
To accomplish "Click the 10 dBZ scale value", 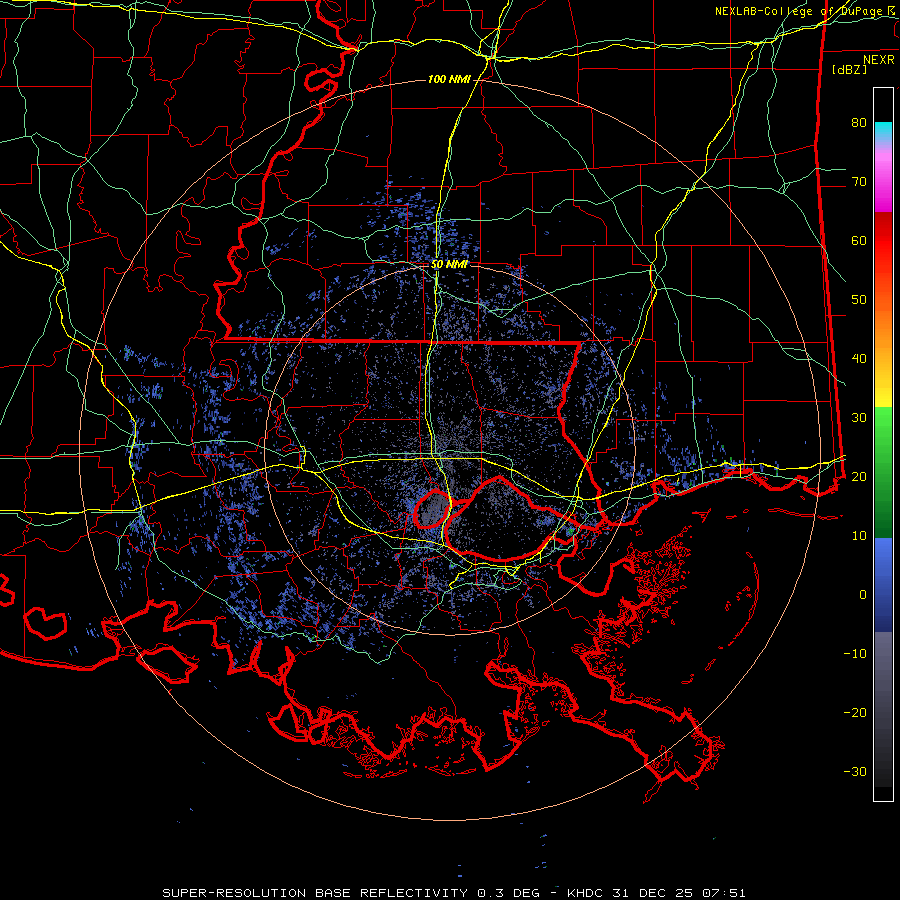I will pos(859,536).
